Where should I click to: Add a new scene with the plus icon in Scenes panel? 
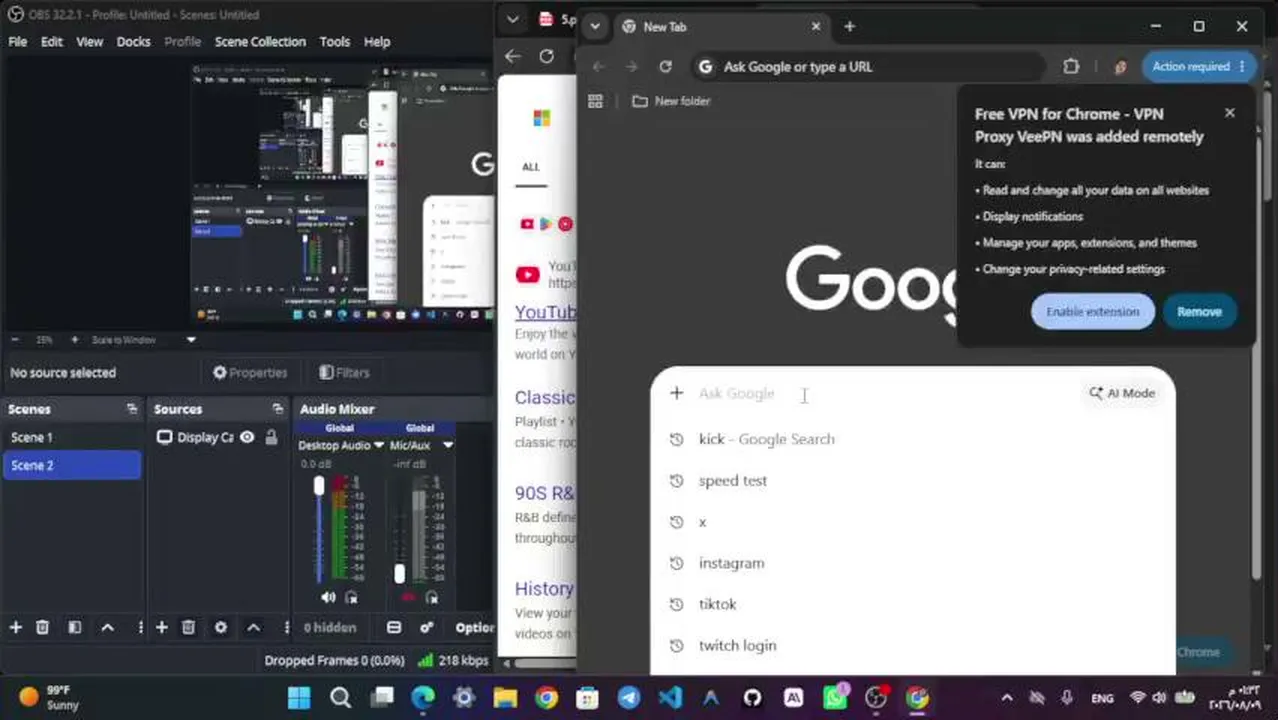click(15, 627)
